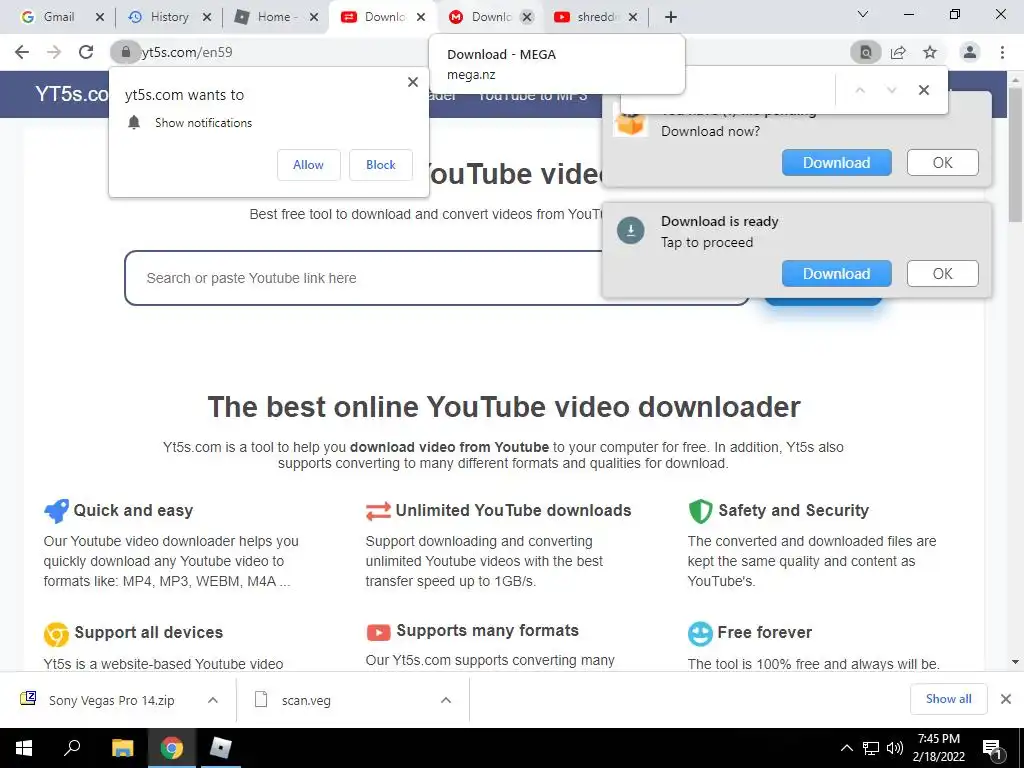
Task: Click the scrollbar down arrow
Action: click(x=1015, y=662)
